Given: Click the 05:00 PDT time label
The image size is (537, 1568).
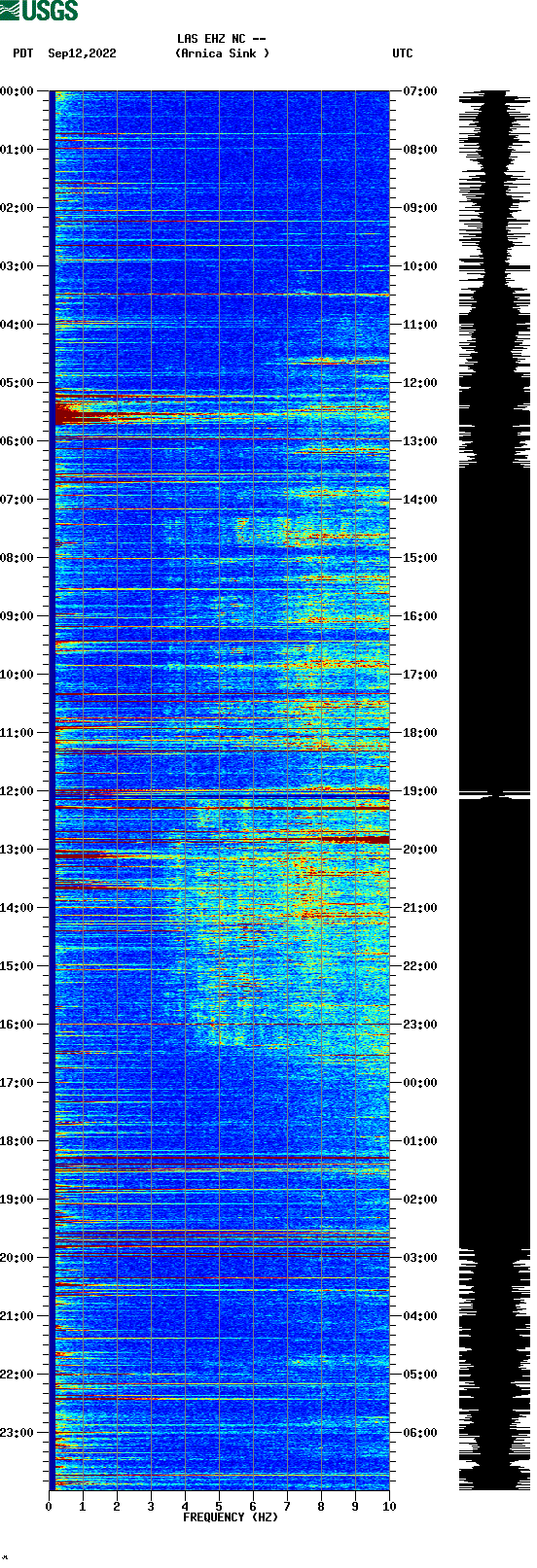Looking at the screenshot, I should [x=18, y=383].
